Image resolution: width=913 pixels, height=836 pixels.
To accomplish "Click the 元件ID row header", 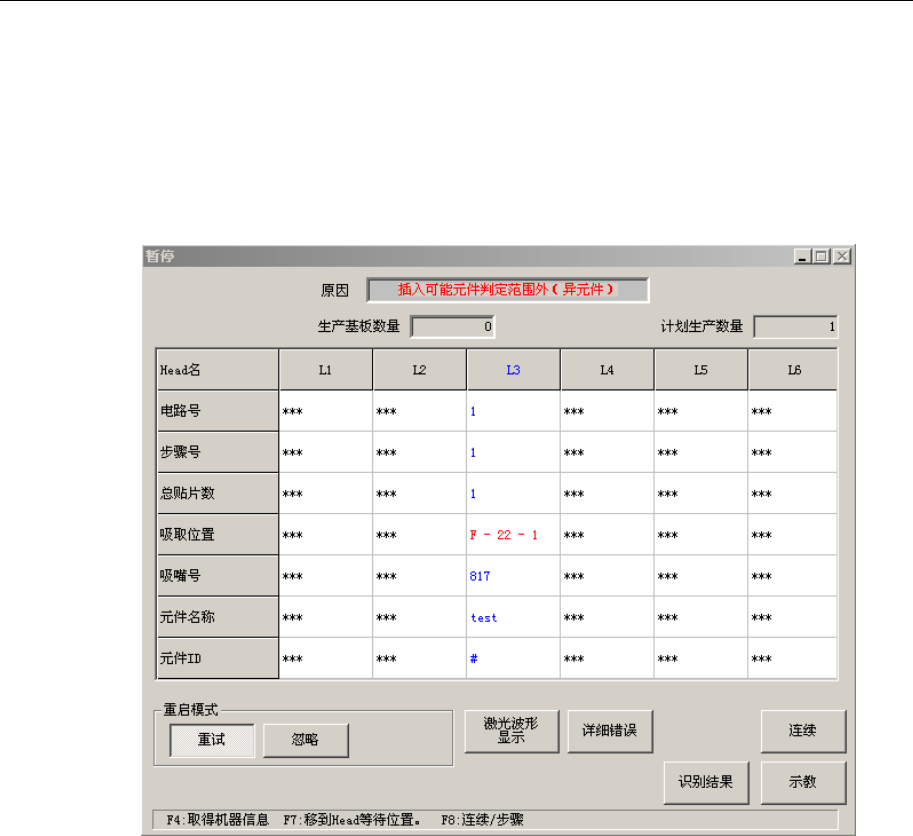I will [218, 659].
